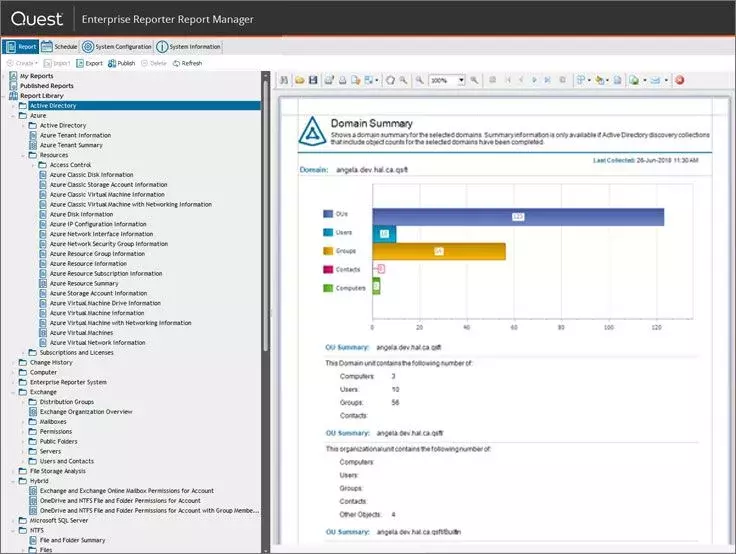
Task: Click the open folder icon in report toolbar
Action: pyautogui.click(x=299, y=80)
